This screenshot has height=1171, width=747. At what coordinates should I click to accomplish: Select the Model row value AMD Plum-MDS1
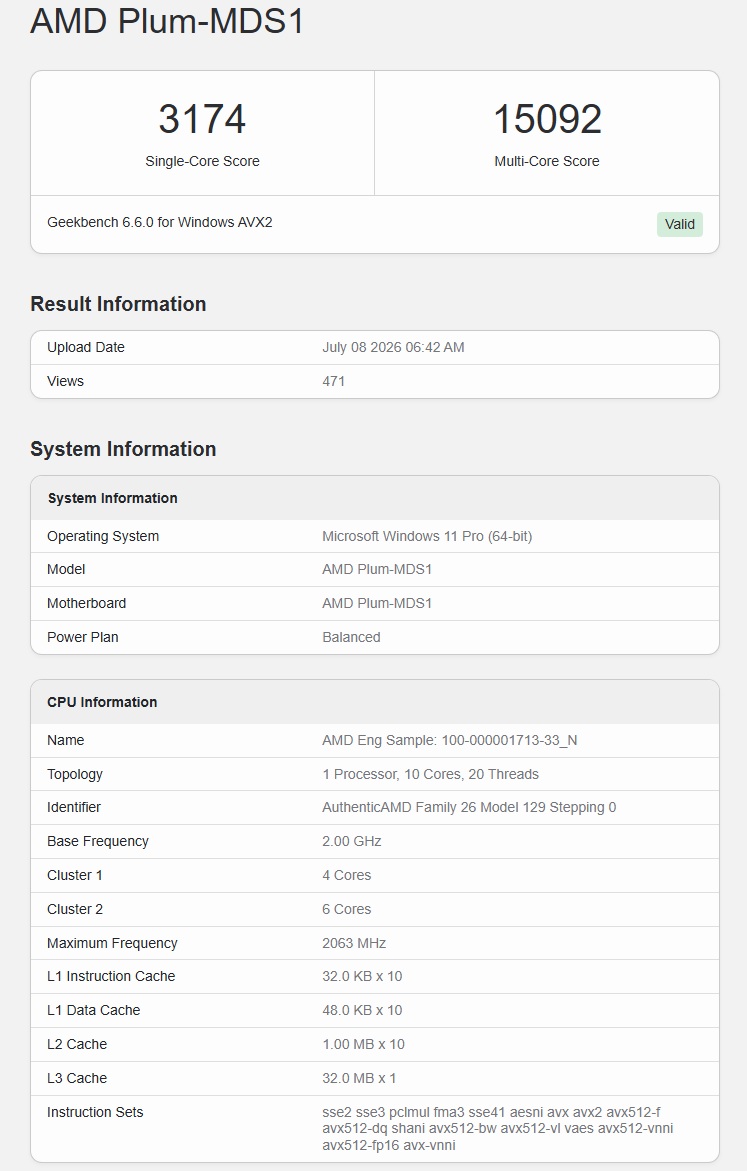tap(377, 569)
